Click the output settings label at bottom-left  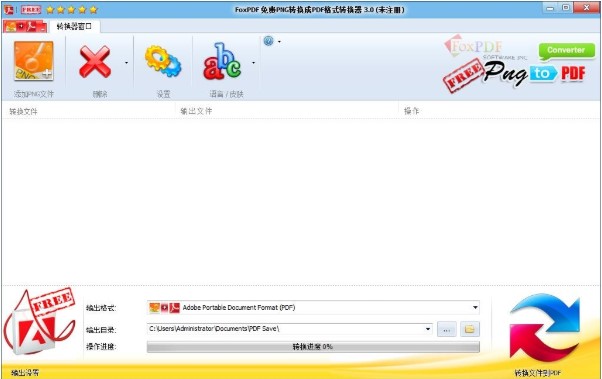[x=25, y=372]
